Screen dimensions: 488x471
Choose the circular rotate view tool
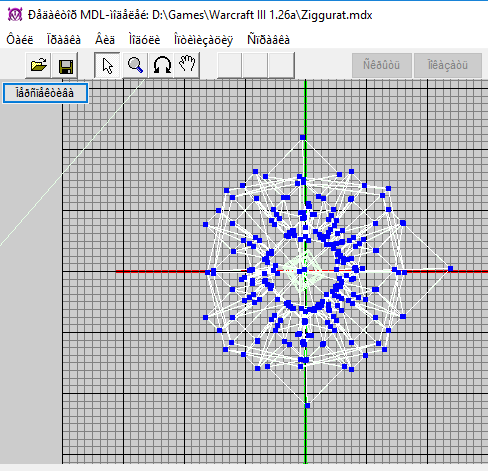pos(162,65)
